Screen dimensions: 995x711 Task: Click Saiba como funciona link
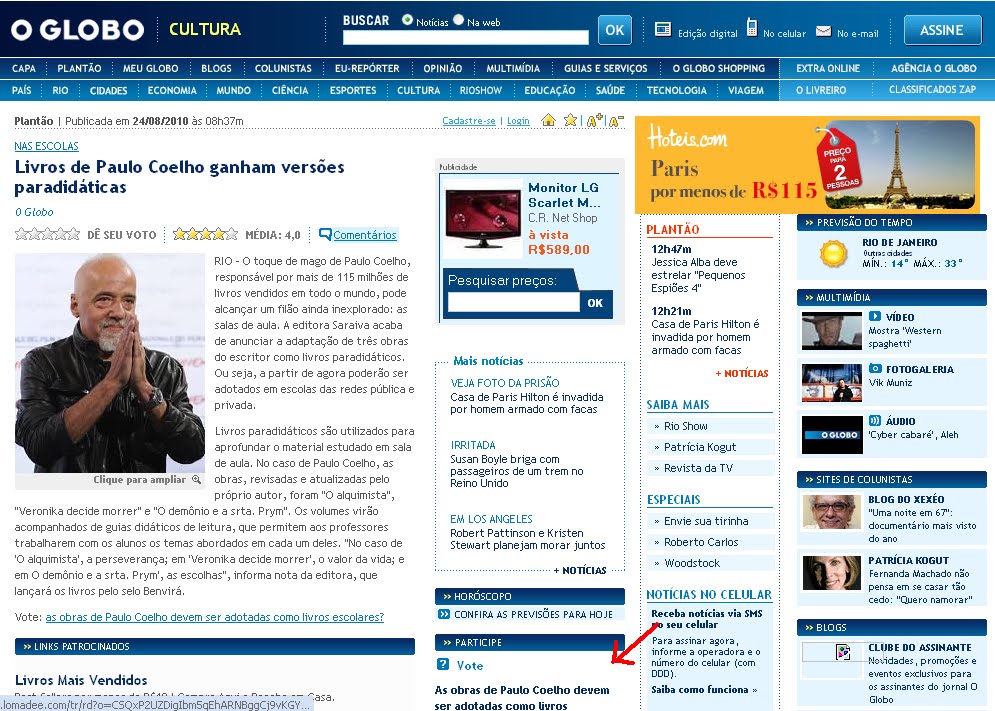[x=704, y=689]
